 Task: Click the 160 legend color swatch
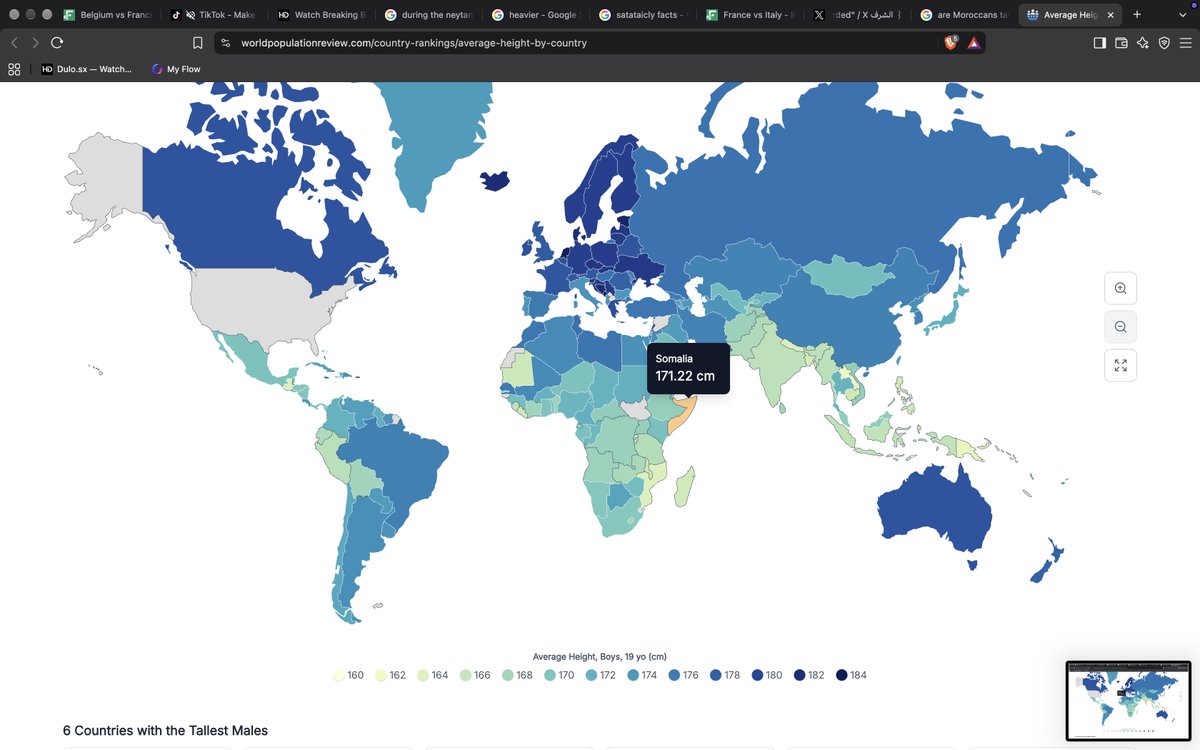338,675
